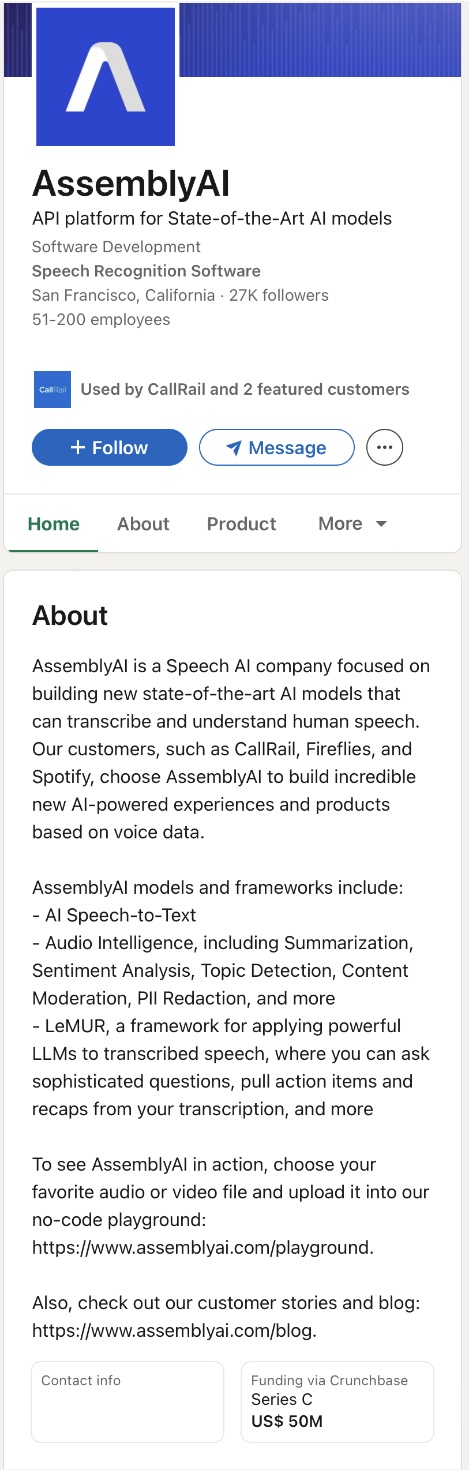Open the Speech Recognition Software category link

click(146, 271)
